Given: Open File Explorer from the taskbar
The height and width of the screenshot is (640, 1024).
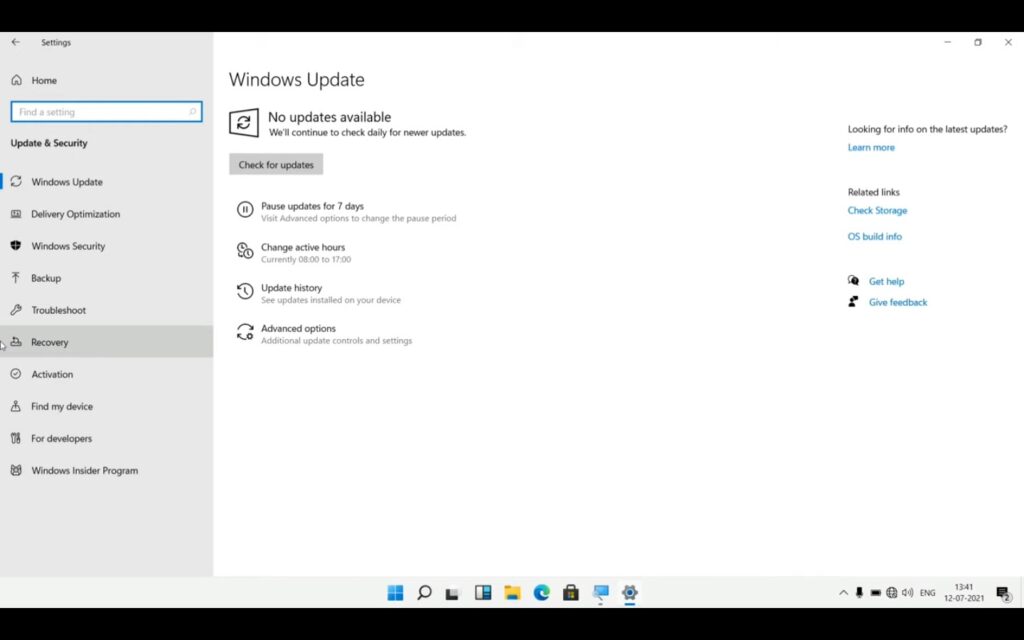Looking at the screenshot, I should pos(512,592).
